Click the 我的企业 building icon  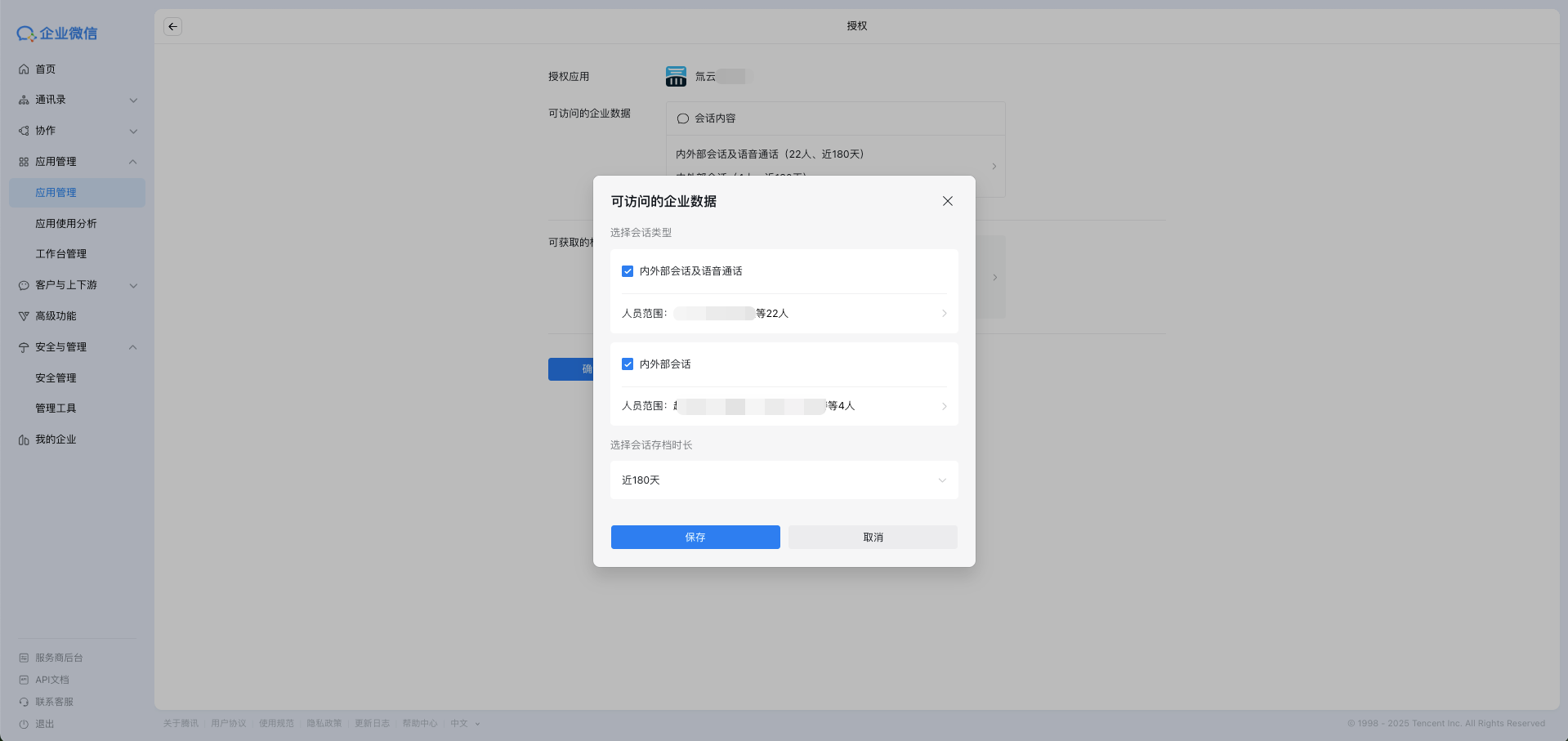tap(24, 440)
